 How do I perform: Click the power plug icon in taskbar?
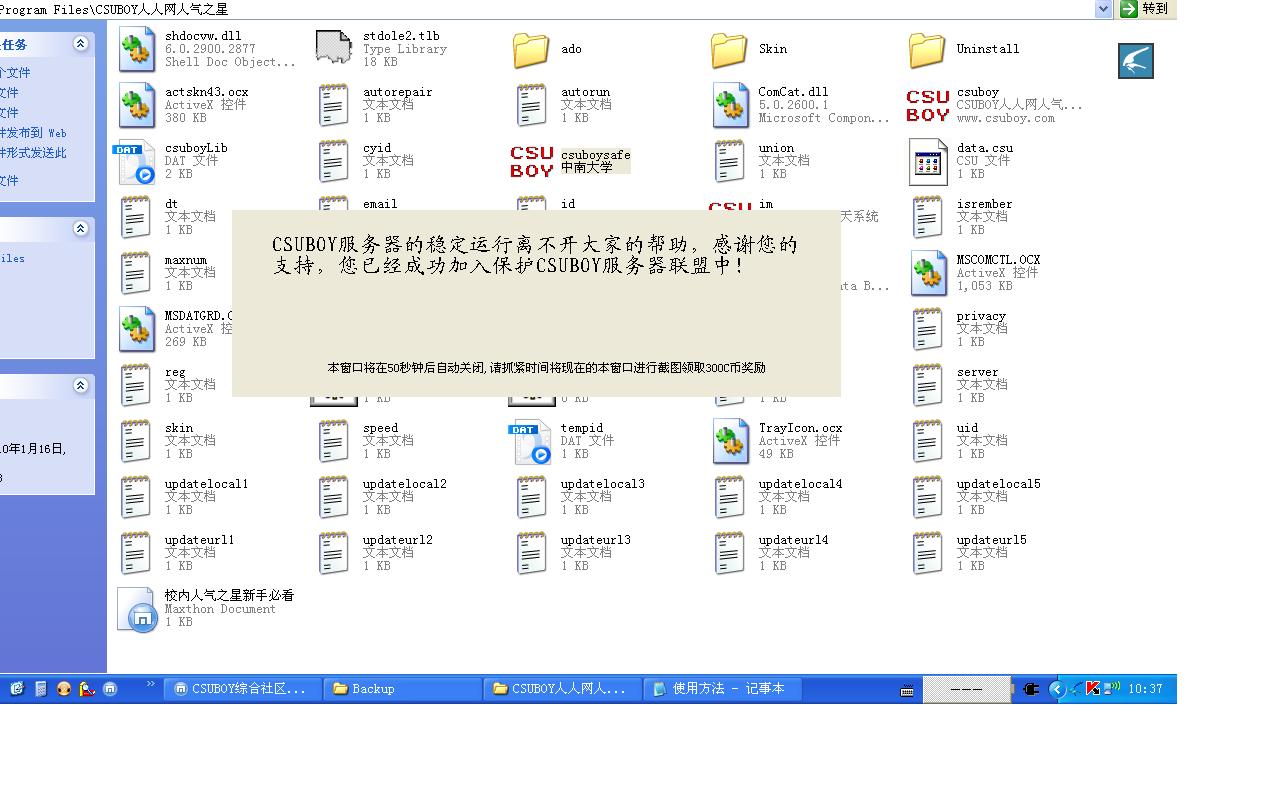click(1031, 689)
